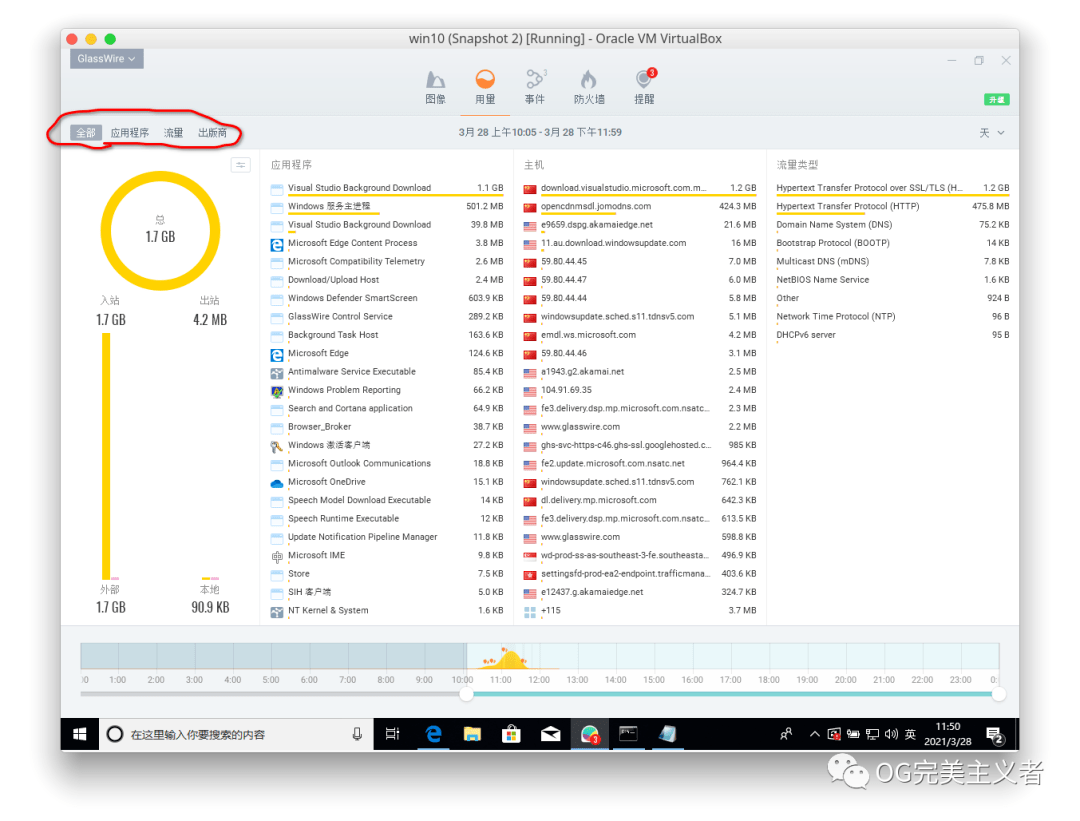This screenshot has height=821, width=1080.
Task: Click the 1.7 GB total donut chart
Action: tap(160, 230)
